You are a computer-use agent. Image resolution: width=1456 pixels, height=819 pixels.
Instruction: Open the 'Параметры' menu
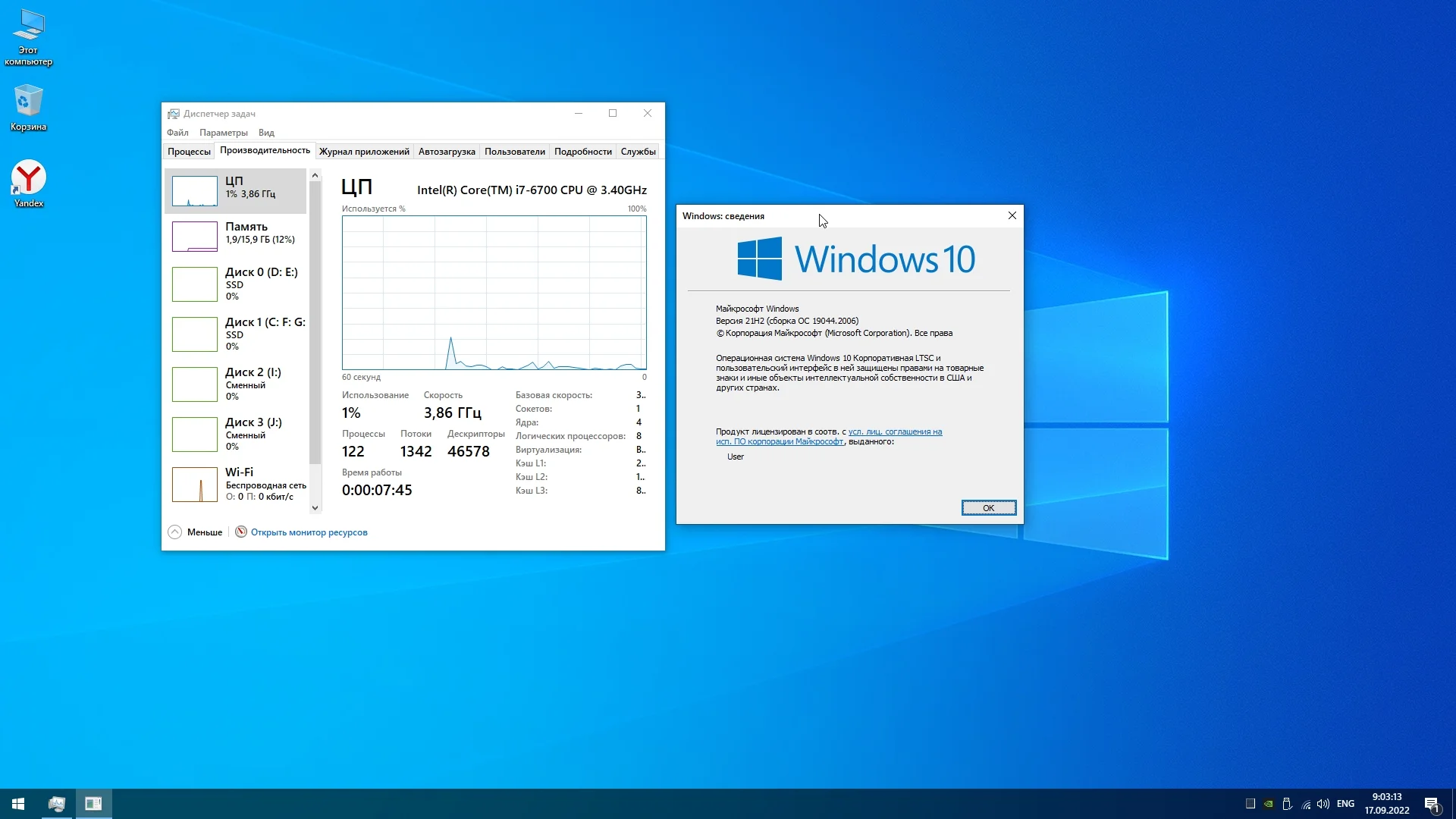click(x=223, y=133)
